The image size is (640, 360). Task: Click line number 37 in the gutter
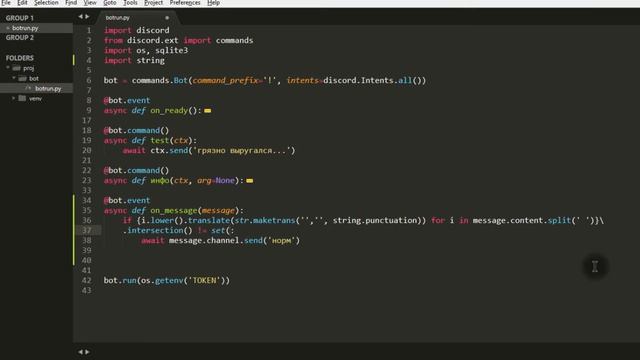pos(87,230)
